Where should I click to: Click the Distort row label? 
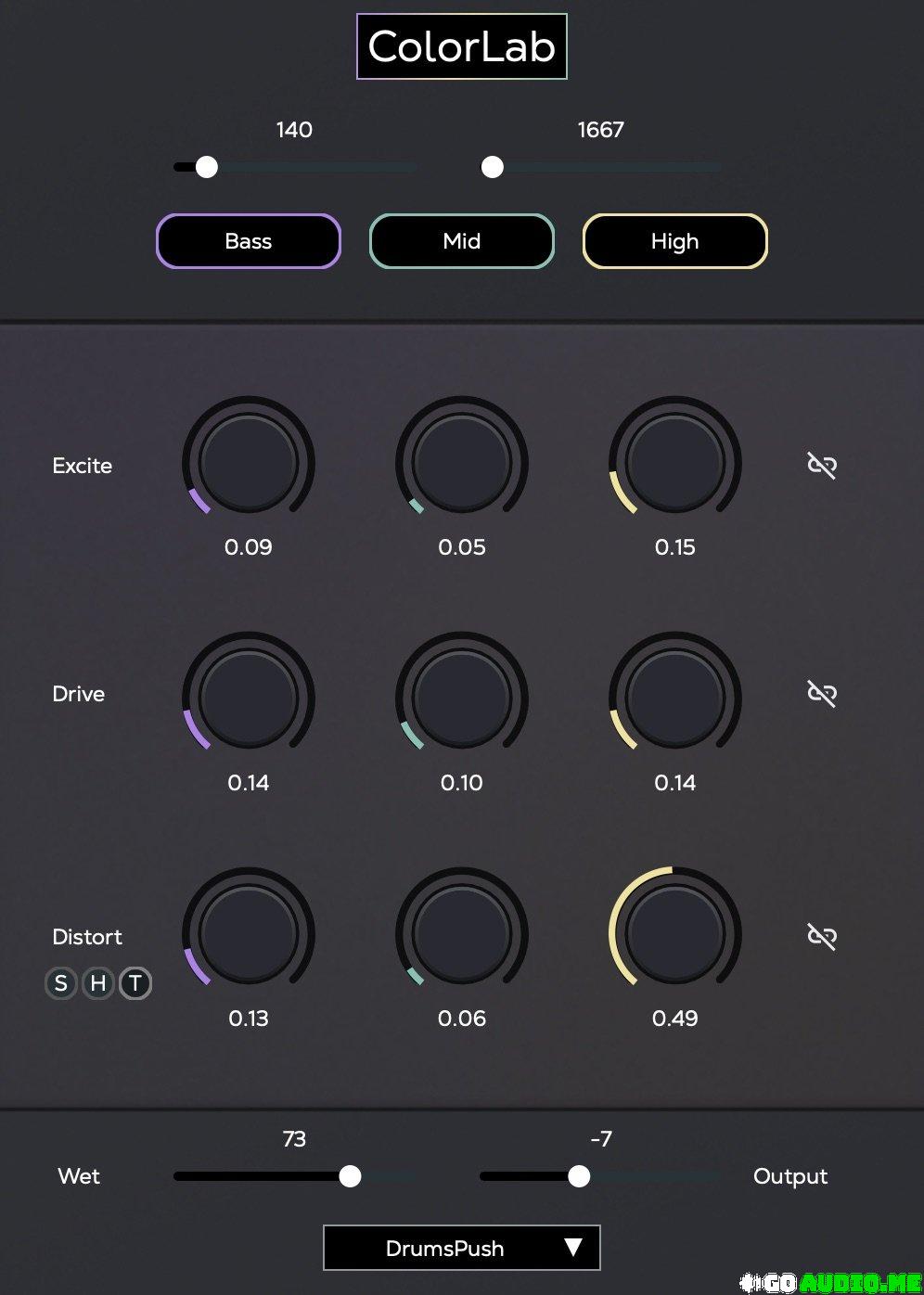click(x=87, y=937)
